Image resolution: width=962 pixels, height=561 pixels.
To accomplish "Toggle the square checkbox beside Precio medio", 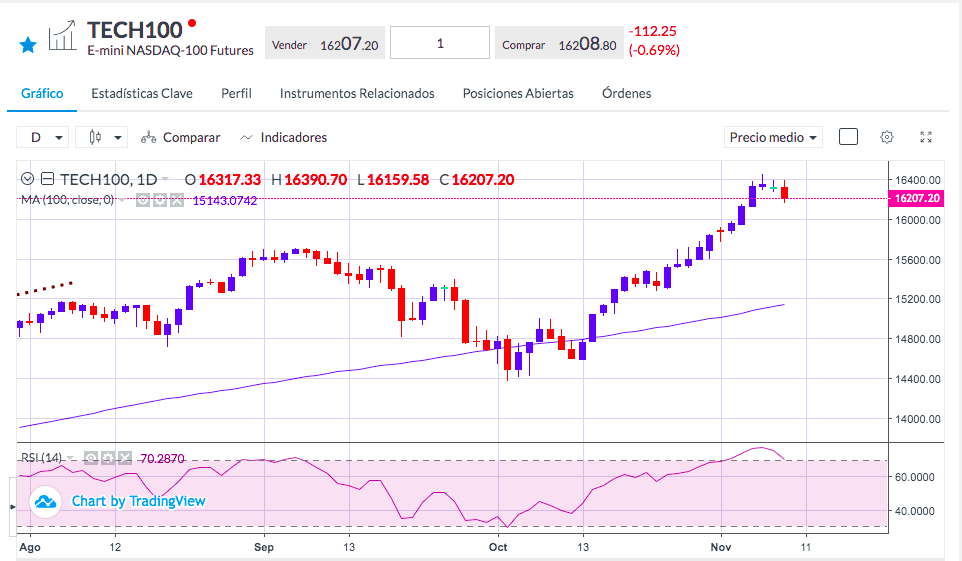I will [848, 137].
